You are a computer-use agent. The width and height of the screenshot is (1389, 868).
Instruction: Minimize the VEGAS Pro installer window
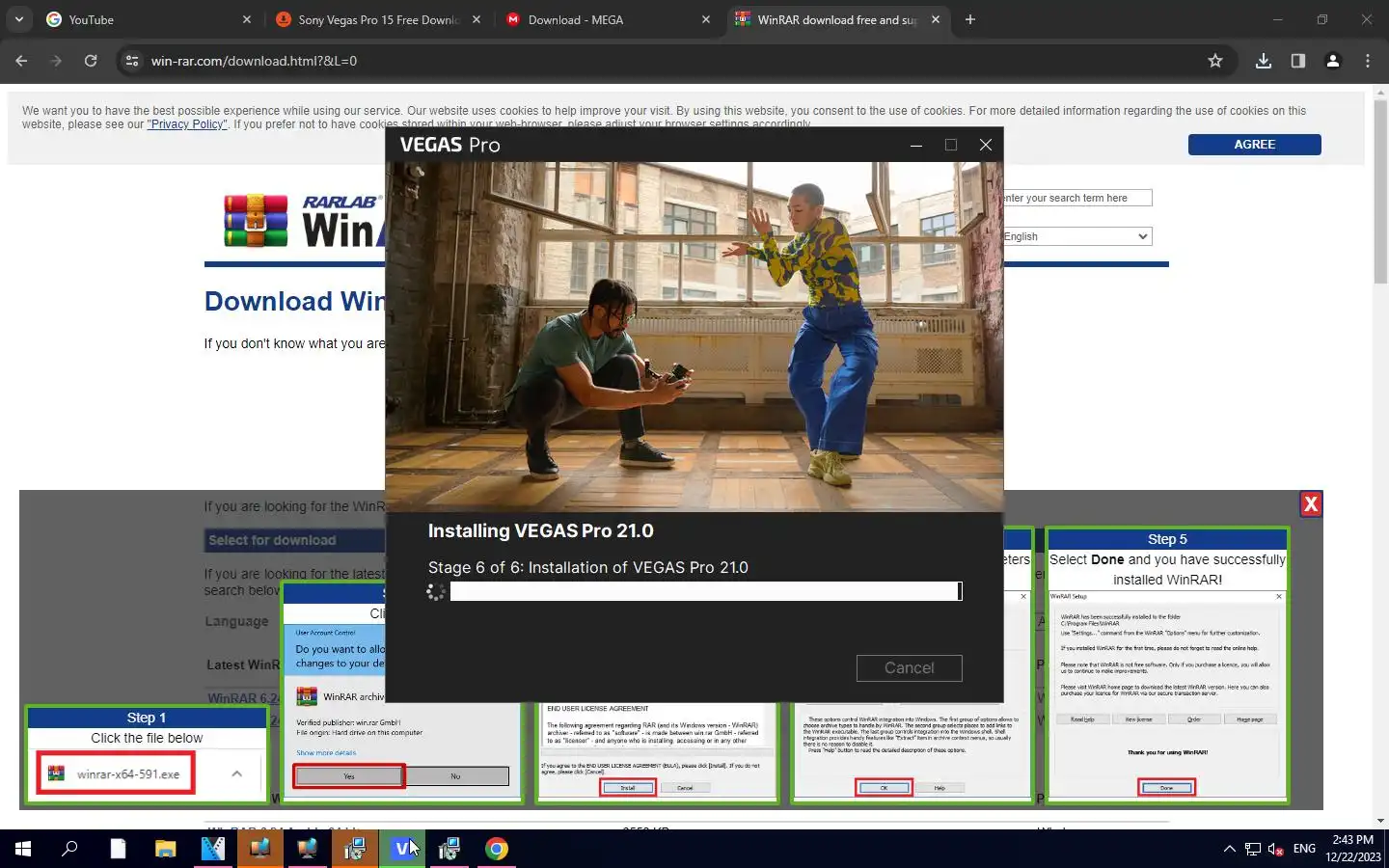tap(916, 145)
